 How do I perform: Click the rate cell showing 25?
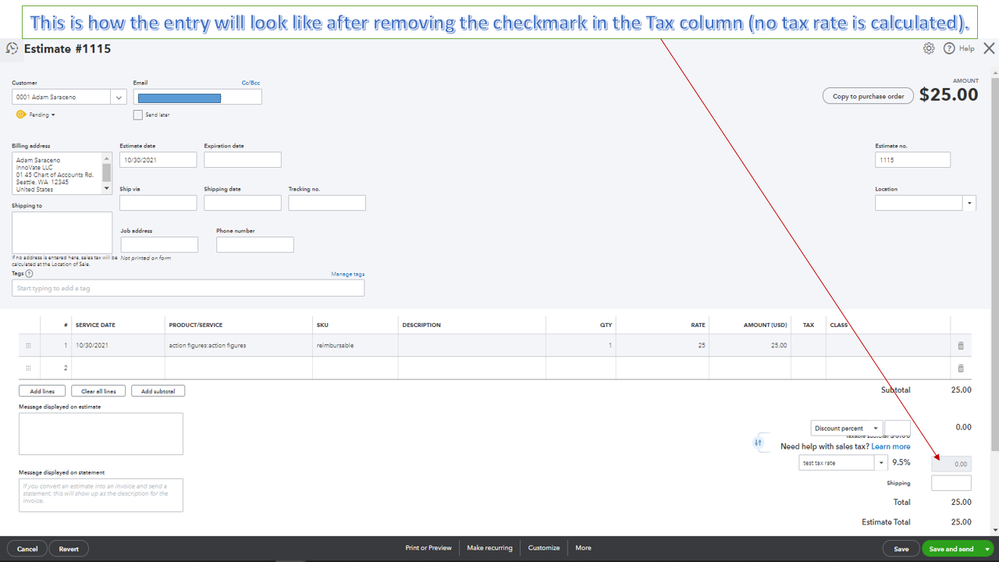(662, 345)
